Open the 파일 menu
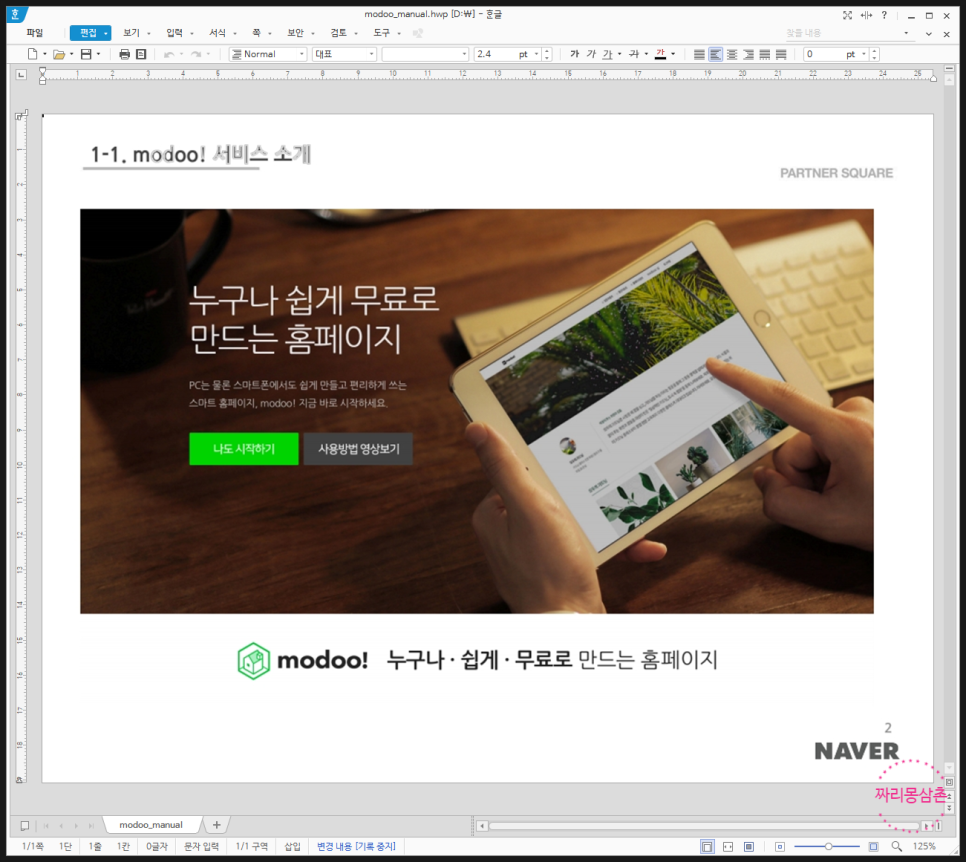 point(34,33)
